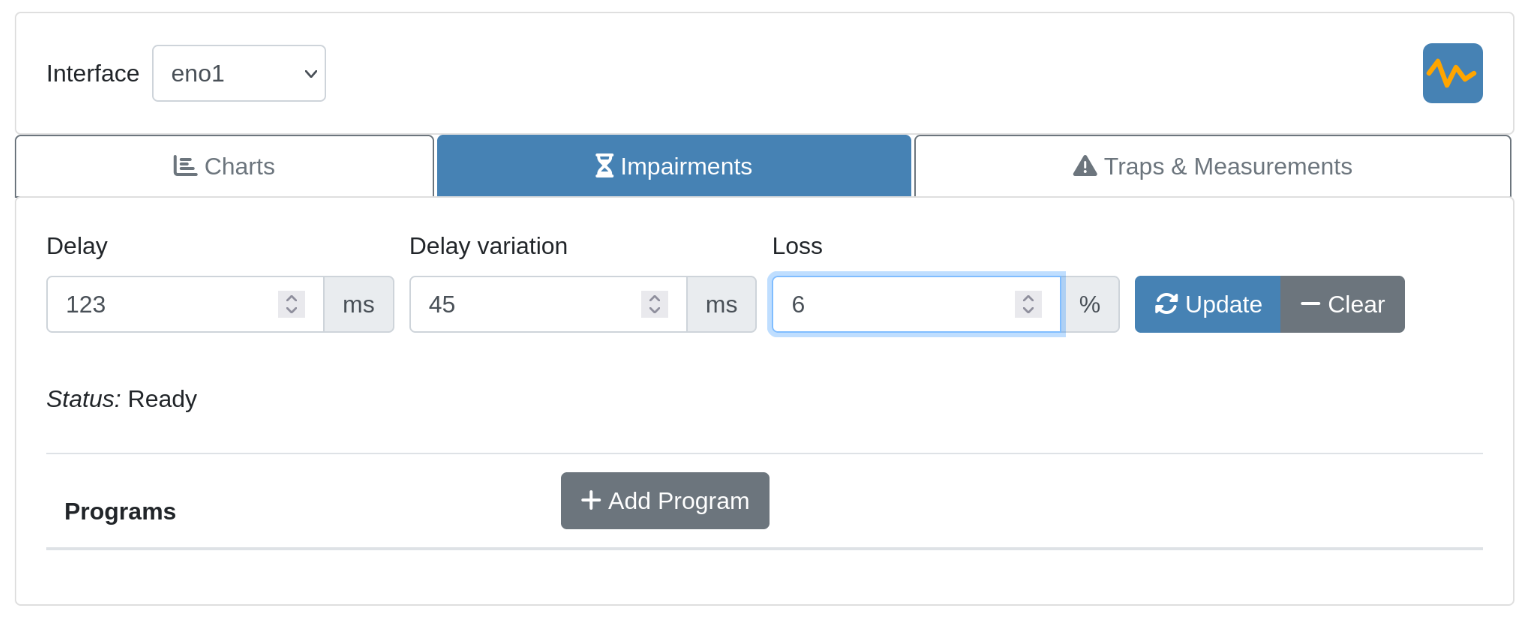Click the Loss percentage input field
Screen dimensions: 1524x624
click(x=890, y=304)
